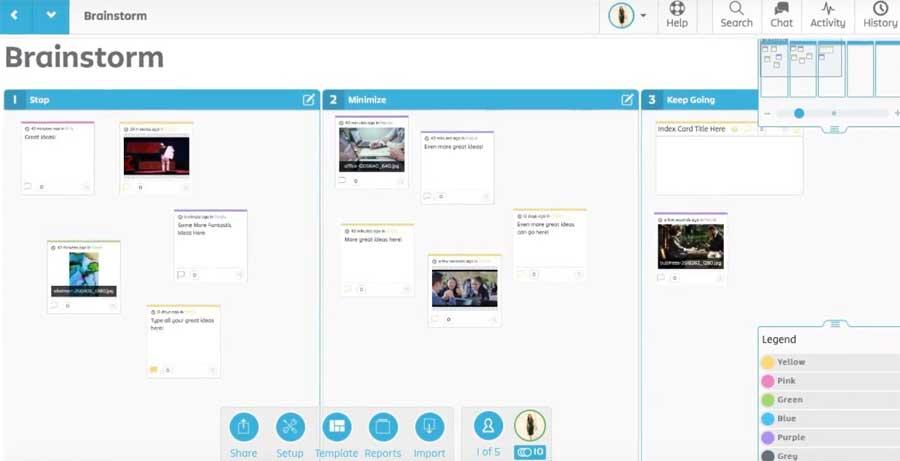This screenshot has height=461, width=900.
Task: Click the 'Index Card Title Here' title field
Action: (692, 129)
